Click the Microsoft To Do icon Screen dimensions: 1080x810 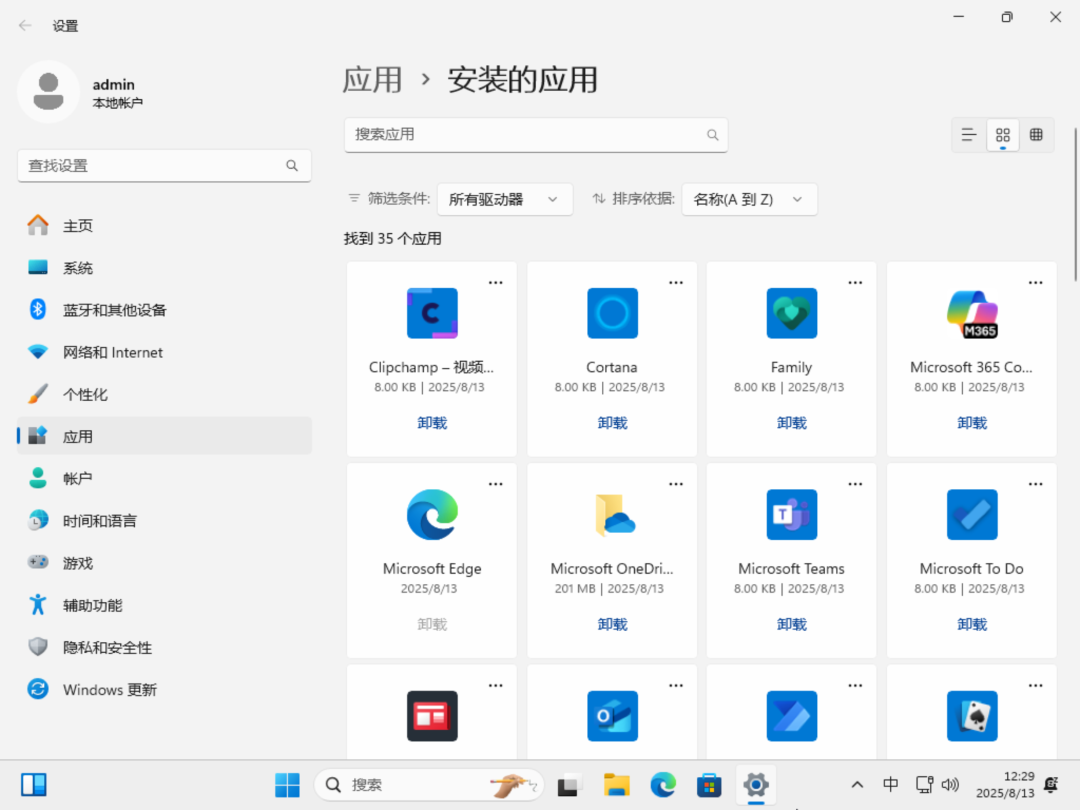tap(971, 515)
